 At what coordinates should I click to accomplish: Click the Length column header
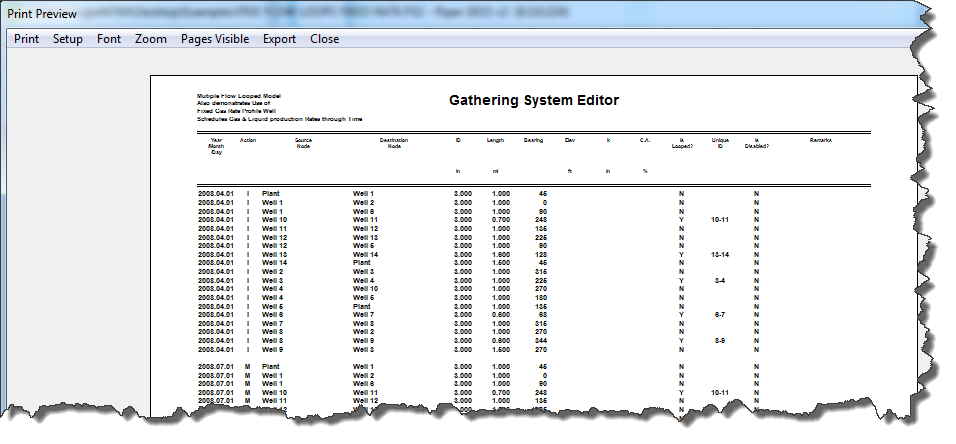coord(495,140)
